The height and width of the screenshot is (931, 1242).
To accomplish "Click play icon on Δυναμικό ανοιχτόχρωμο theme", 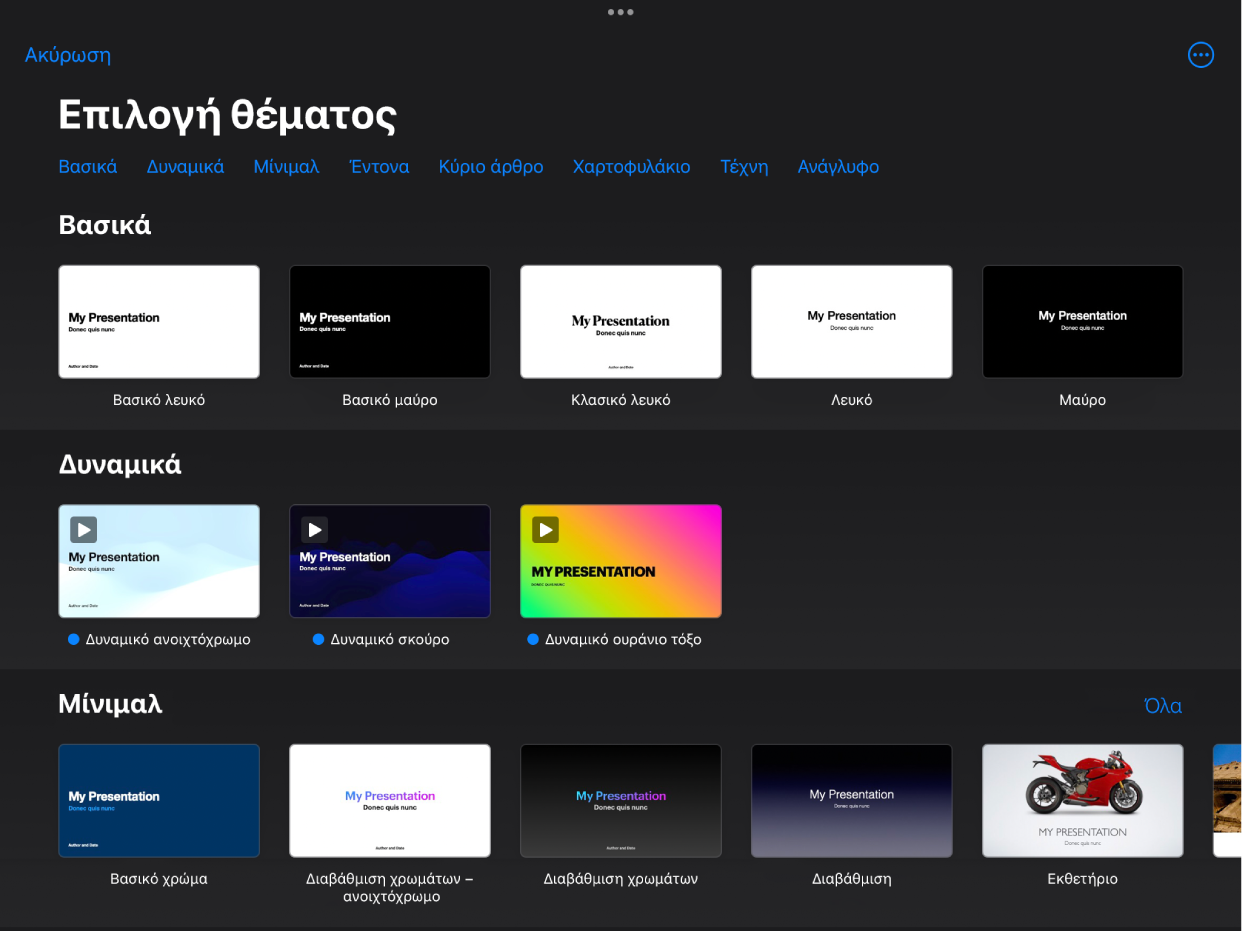I will point(83,529).
